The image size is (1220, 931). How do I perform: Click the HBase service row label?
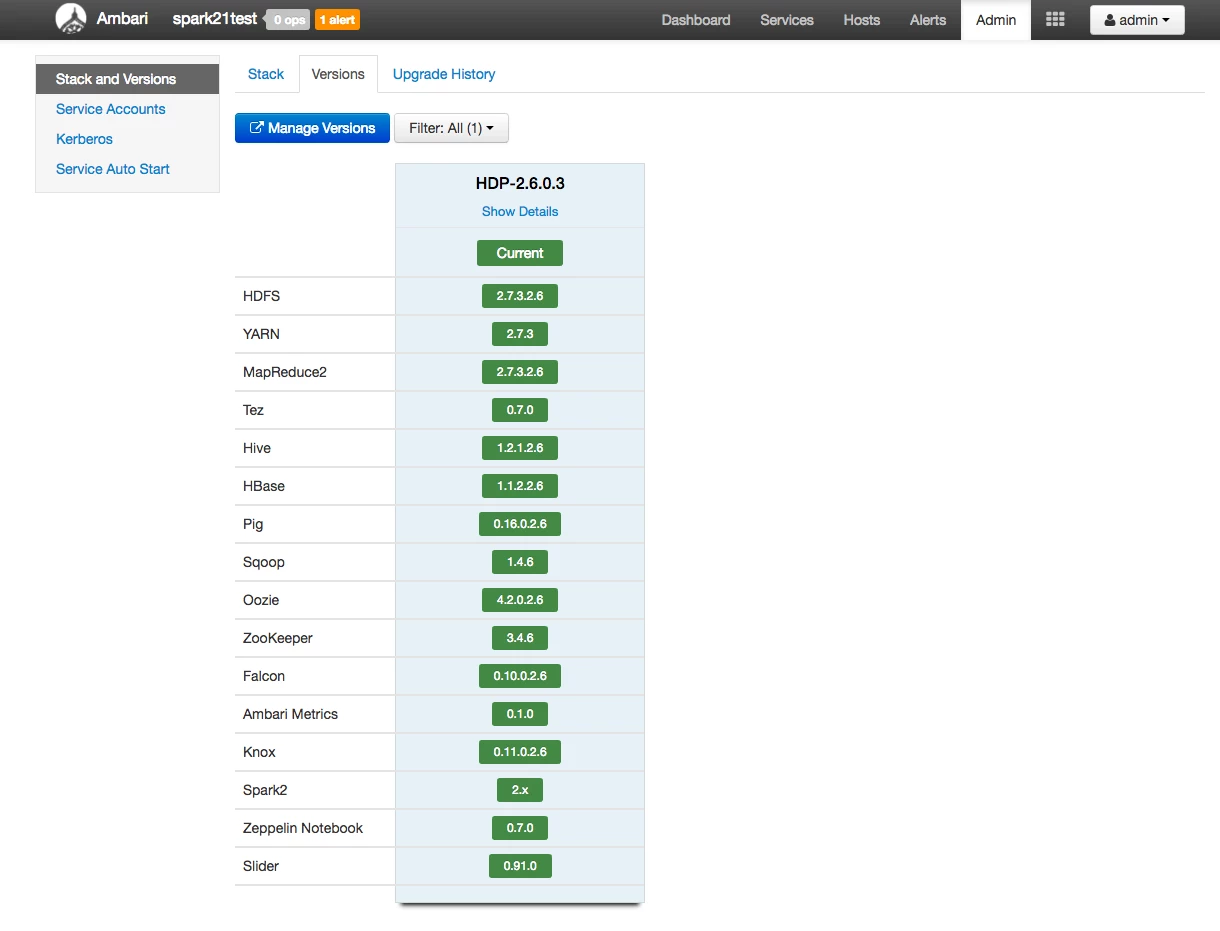pos(264,486)
